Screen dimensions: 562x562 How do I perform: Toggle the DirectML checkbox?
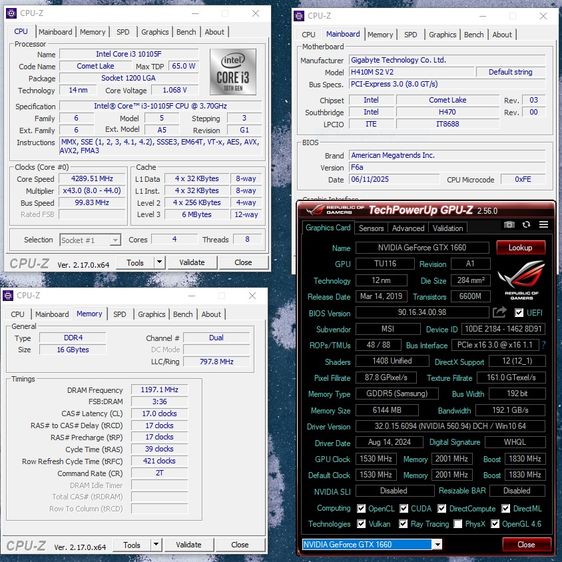[x=506, y=509]
